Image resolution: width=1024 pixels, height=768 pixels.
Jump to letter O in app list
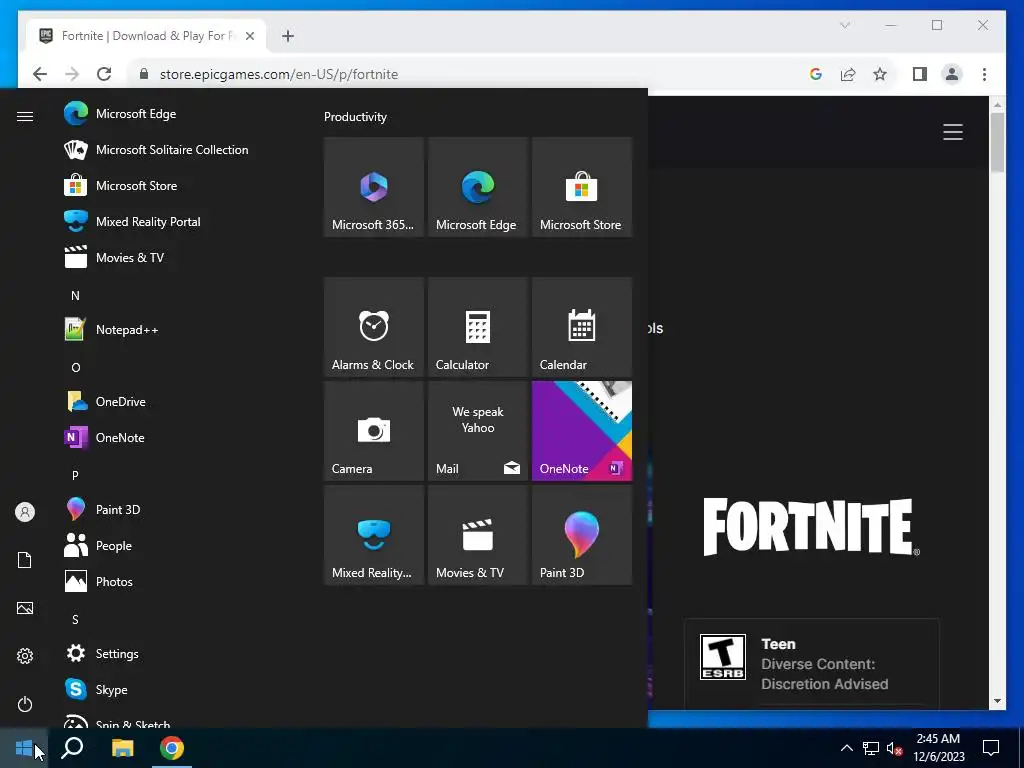click(75, 368)
